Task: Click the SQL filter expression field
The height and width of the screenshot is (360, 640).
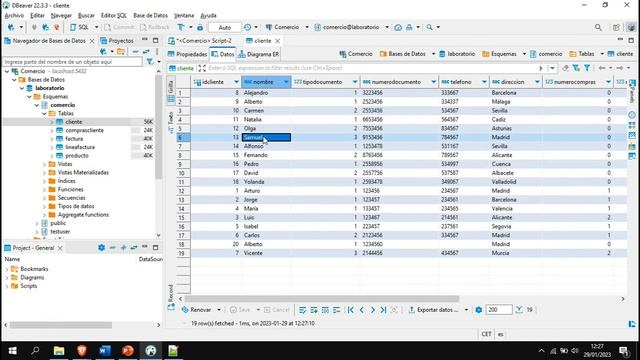Action: [x=371, y=68]
